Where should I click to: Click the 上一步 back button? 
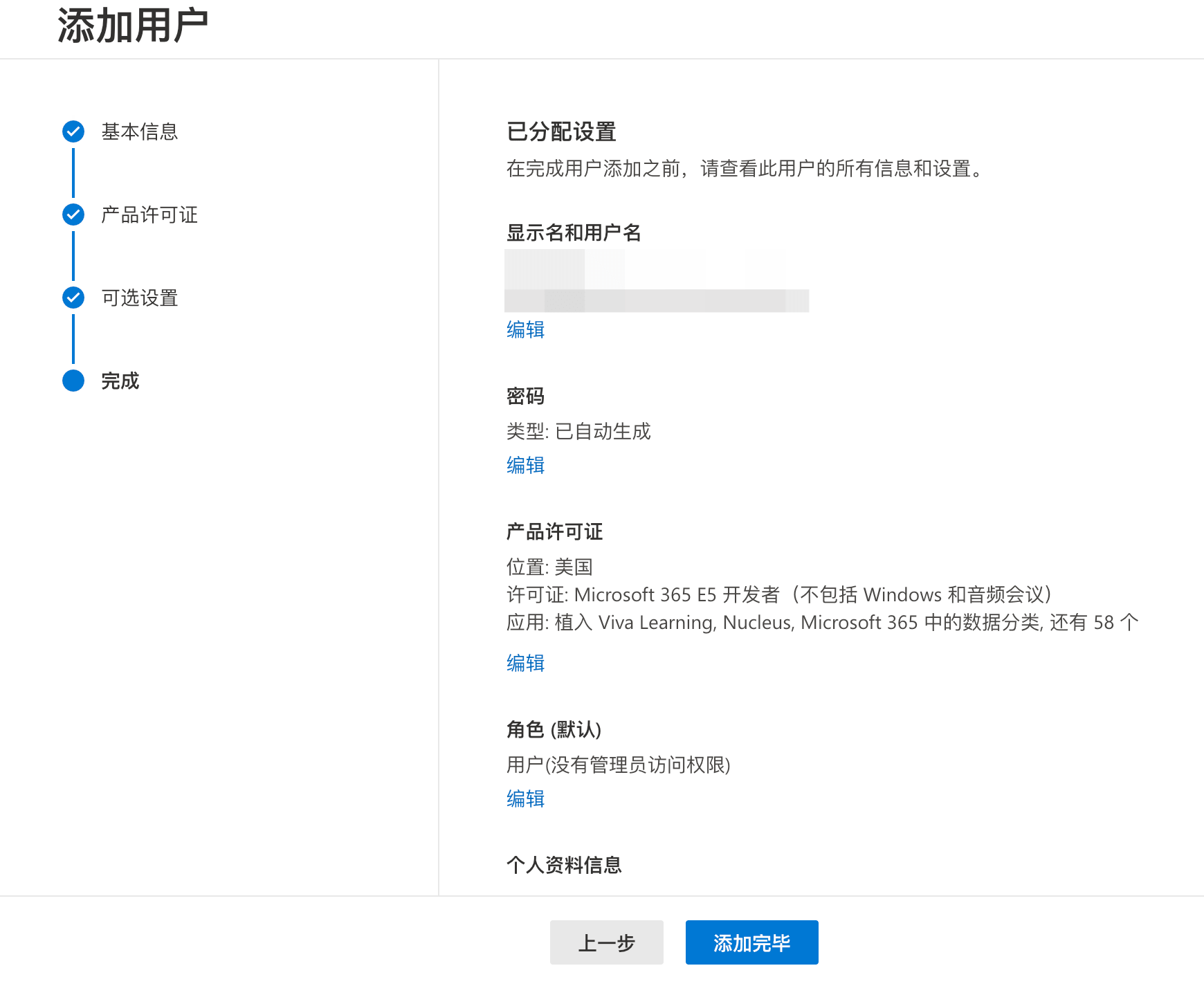point(607,942)
